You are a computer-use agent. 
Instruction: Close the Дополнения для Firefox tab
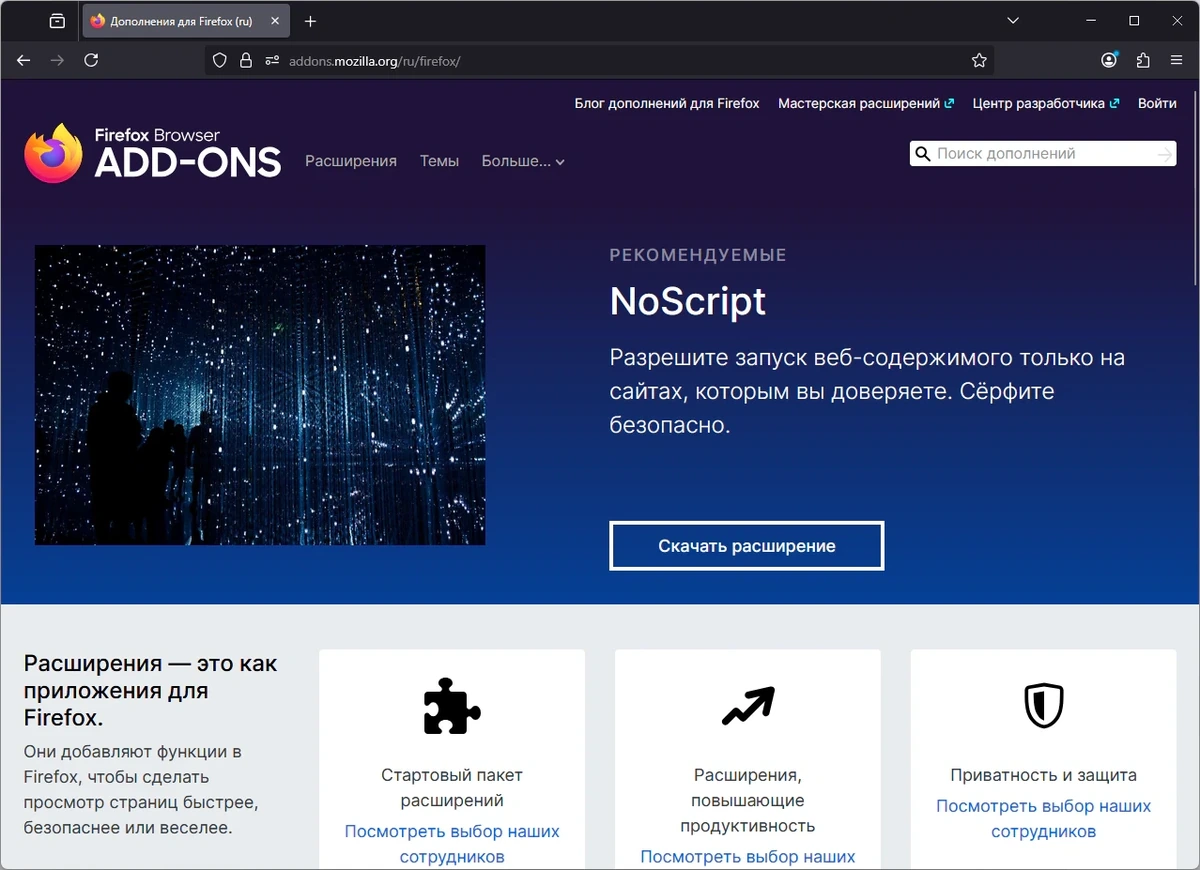[275, 21]
